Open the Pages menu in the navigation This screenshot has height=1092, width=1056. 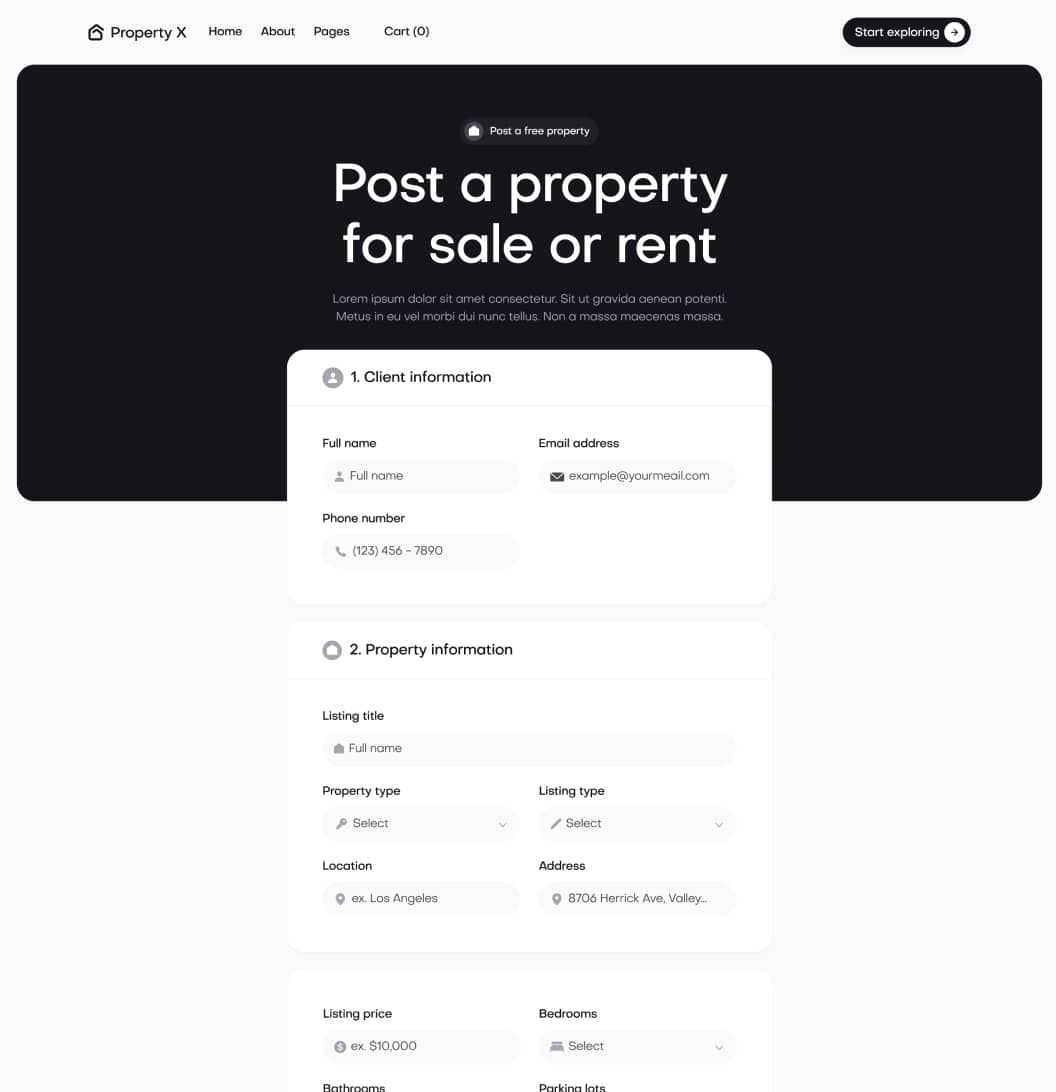tap(331, 31)
